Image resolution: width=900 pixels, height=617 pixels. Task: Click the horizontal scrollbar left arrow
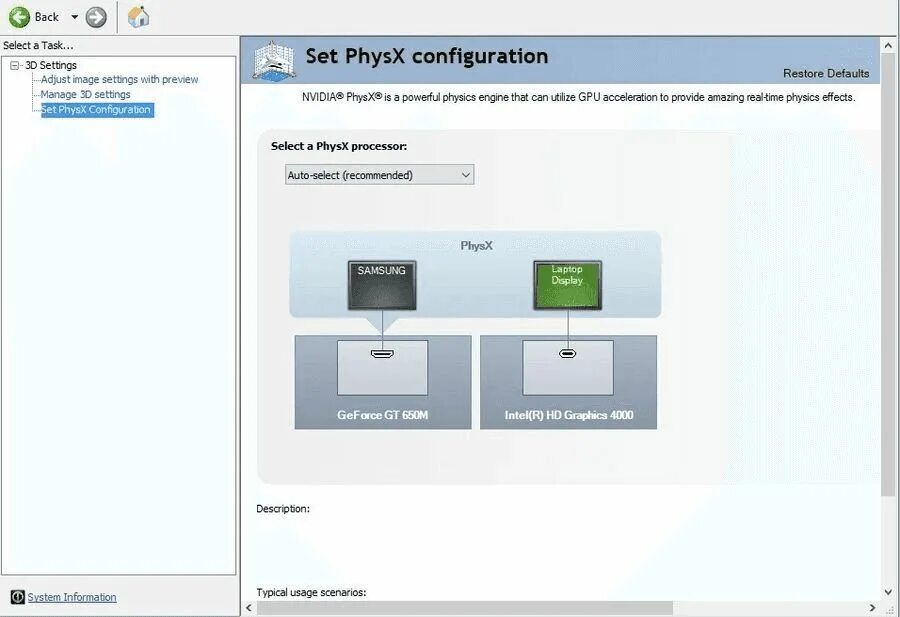[249, 607]
